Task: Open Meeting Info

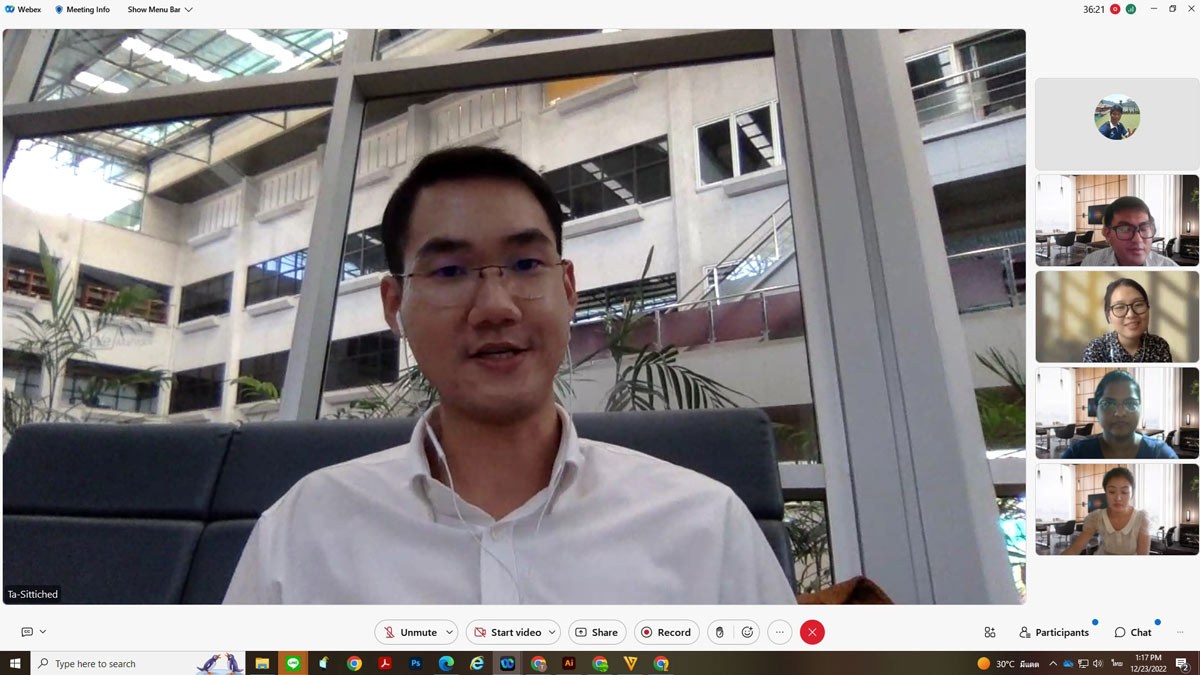Action: 82,9
